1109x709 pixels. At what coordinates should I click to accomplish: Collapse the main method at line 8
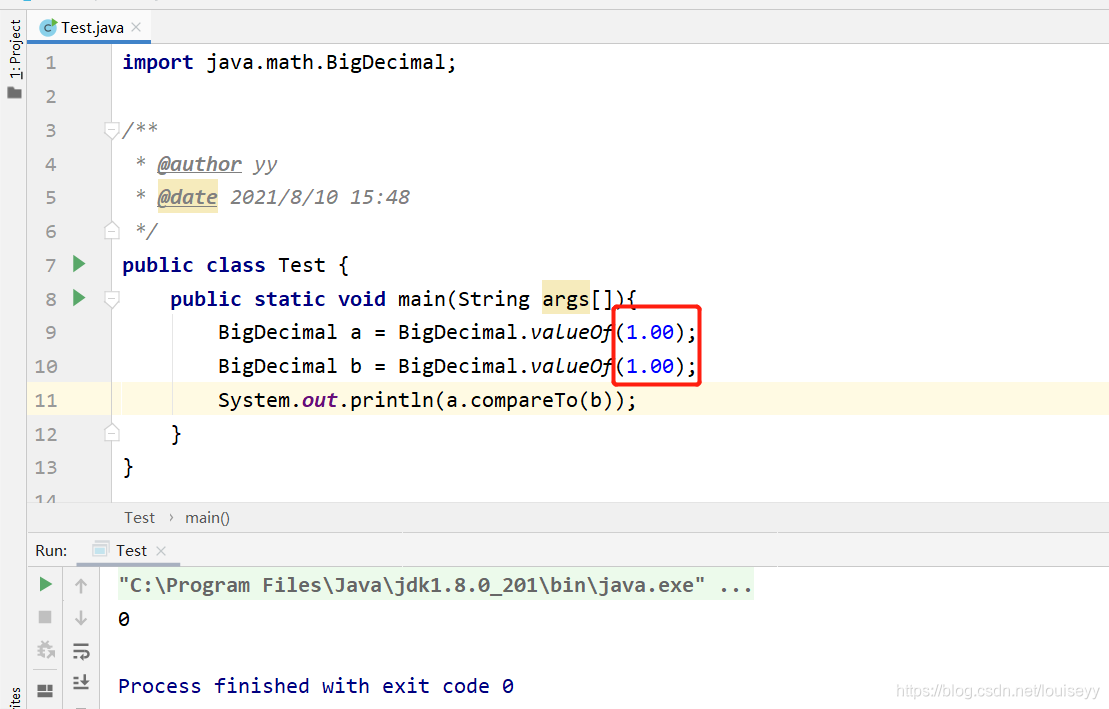[x=111, y=299]
